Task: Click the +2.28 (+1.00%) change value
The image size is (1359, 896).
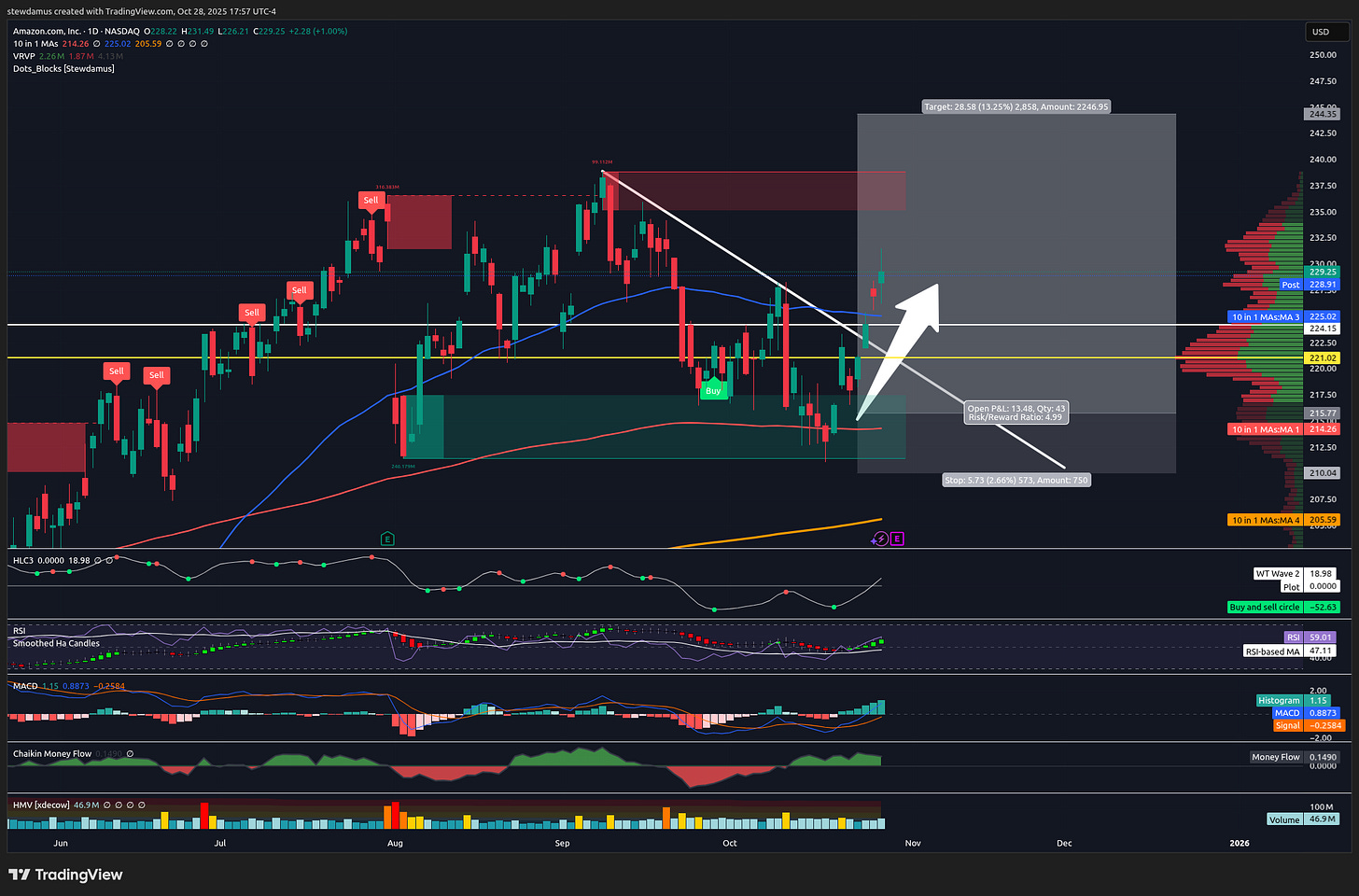Action: pos(316,31)
